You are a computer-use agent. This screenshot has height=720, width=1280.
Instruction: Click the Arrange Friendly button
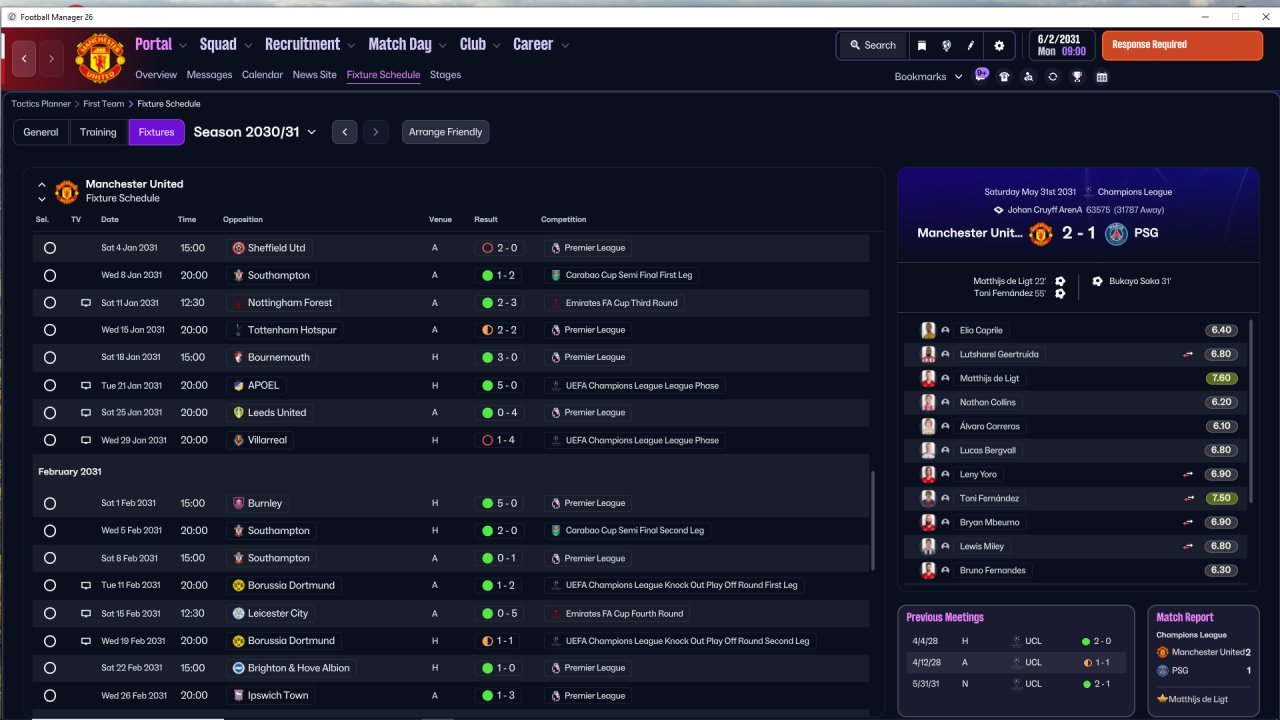pos(446,132)
